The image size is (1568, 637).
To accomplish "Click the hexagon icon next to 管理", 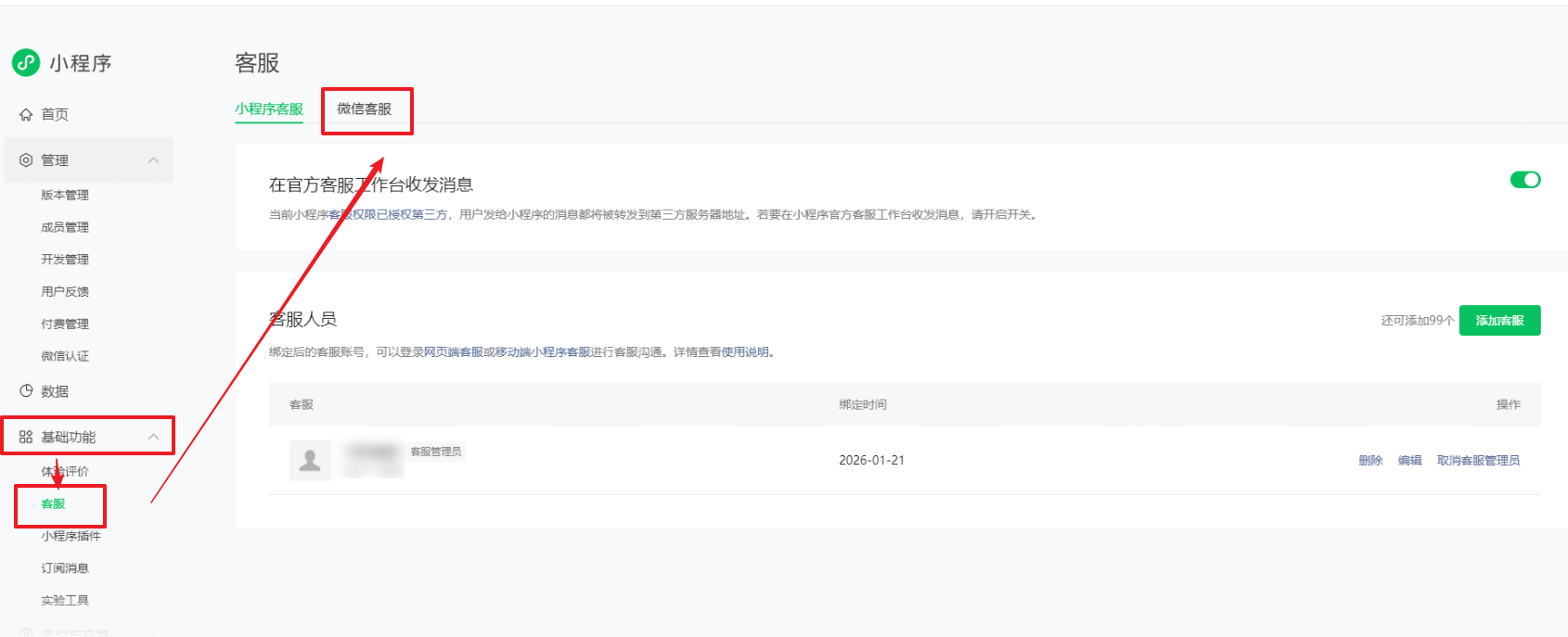I will 26,160.
